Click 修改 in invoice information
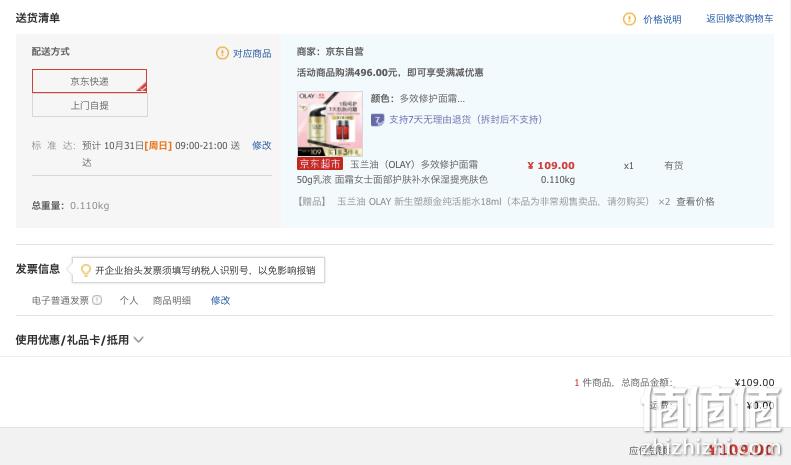791x465 pixels. (220, 300)
